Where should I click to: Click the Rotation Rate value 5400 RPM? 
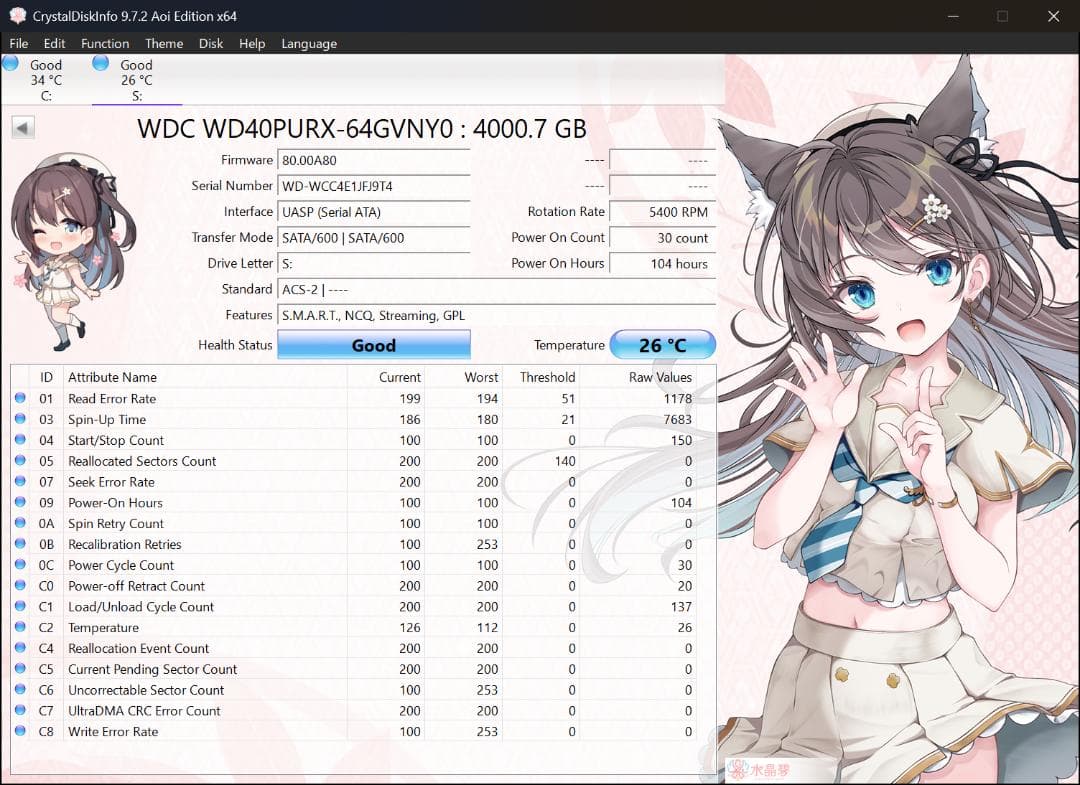pos(663,212)
